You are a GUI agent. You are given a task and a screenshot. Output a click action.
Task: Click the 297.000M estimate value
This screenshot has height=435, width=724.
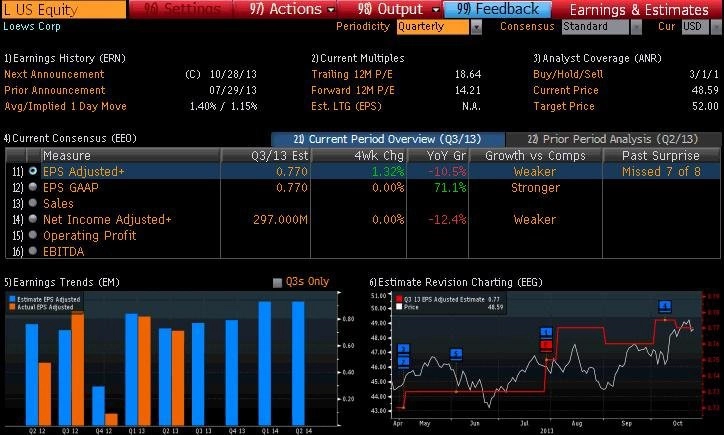[280, 219]
